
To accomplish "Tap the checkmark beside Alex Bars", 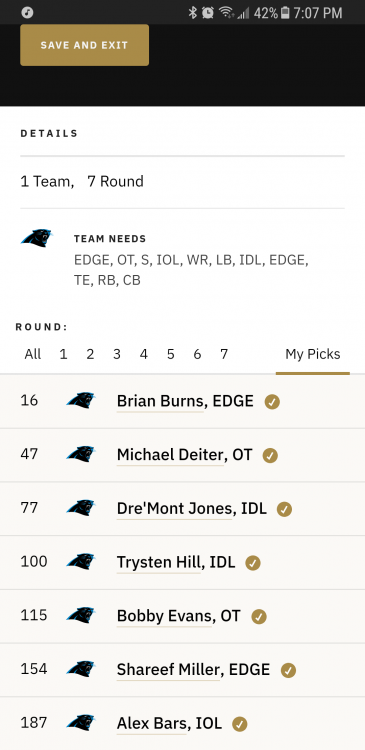I will click(x=240, y=725).
